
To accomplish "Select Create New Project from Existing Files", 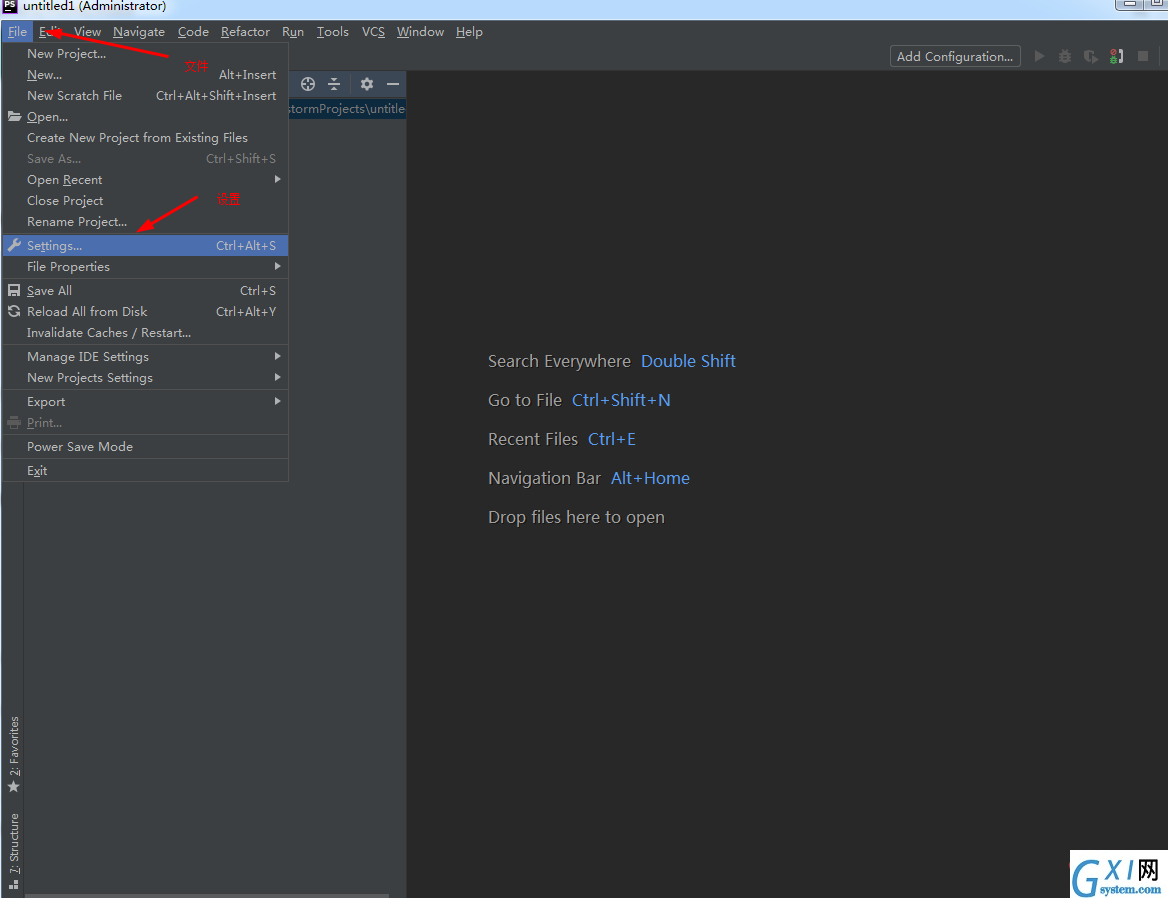I will 145,138.
